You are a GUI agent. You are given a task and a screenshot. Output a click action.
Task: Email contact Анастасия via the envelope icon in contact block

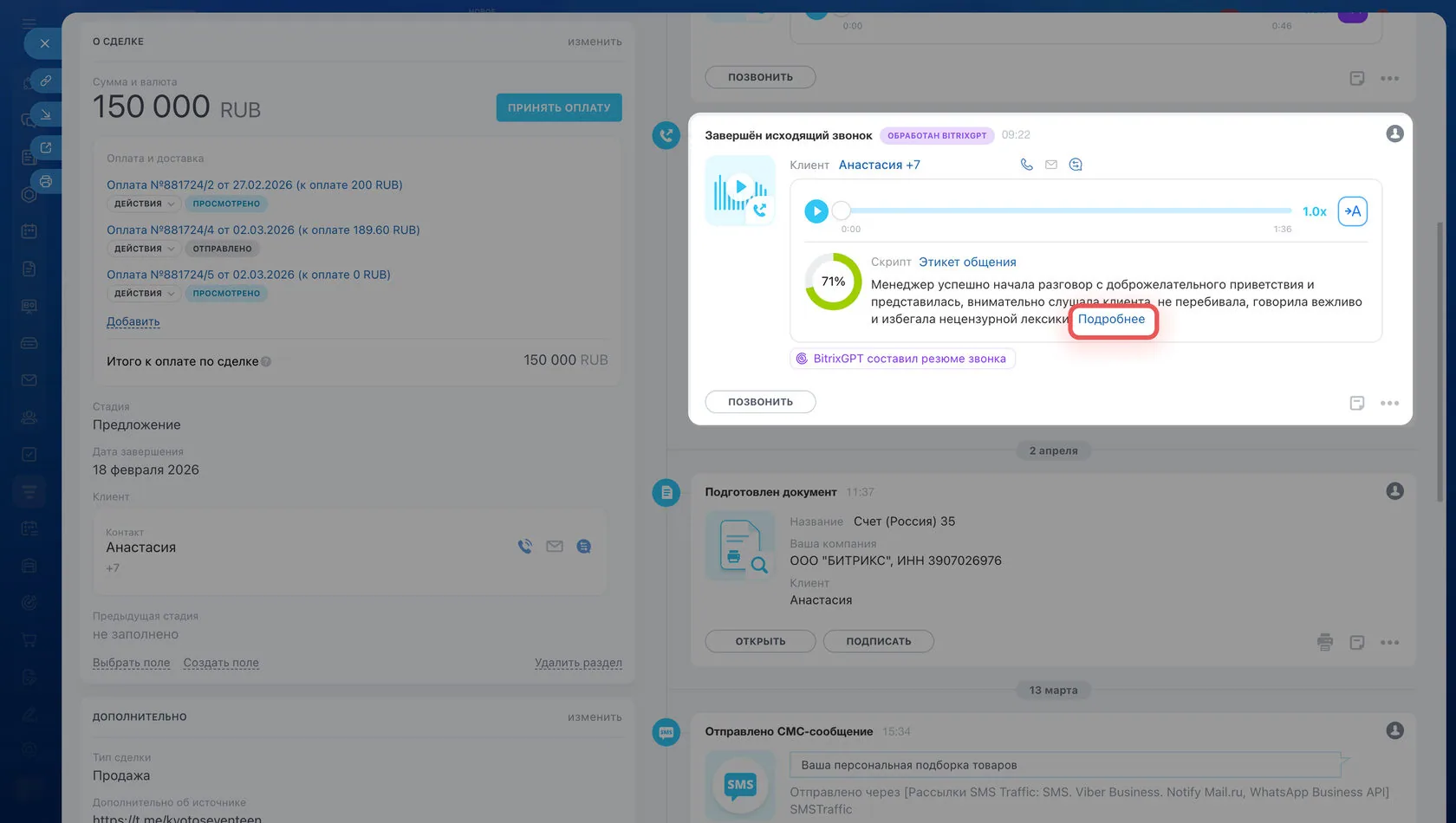(x=555, y=547)
